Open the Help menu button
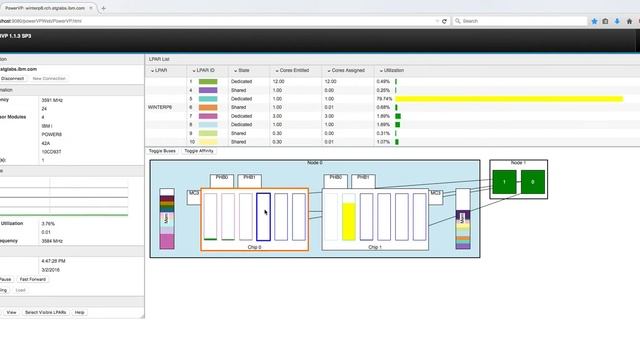640x360 pixels. click(x=80, y=312)
